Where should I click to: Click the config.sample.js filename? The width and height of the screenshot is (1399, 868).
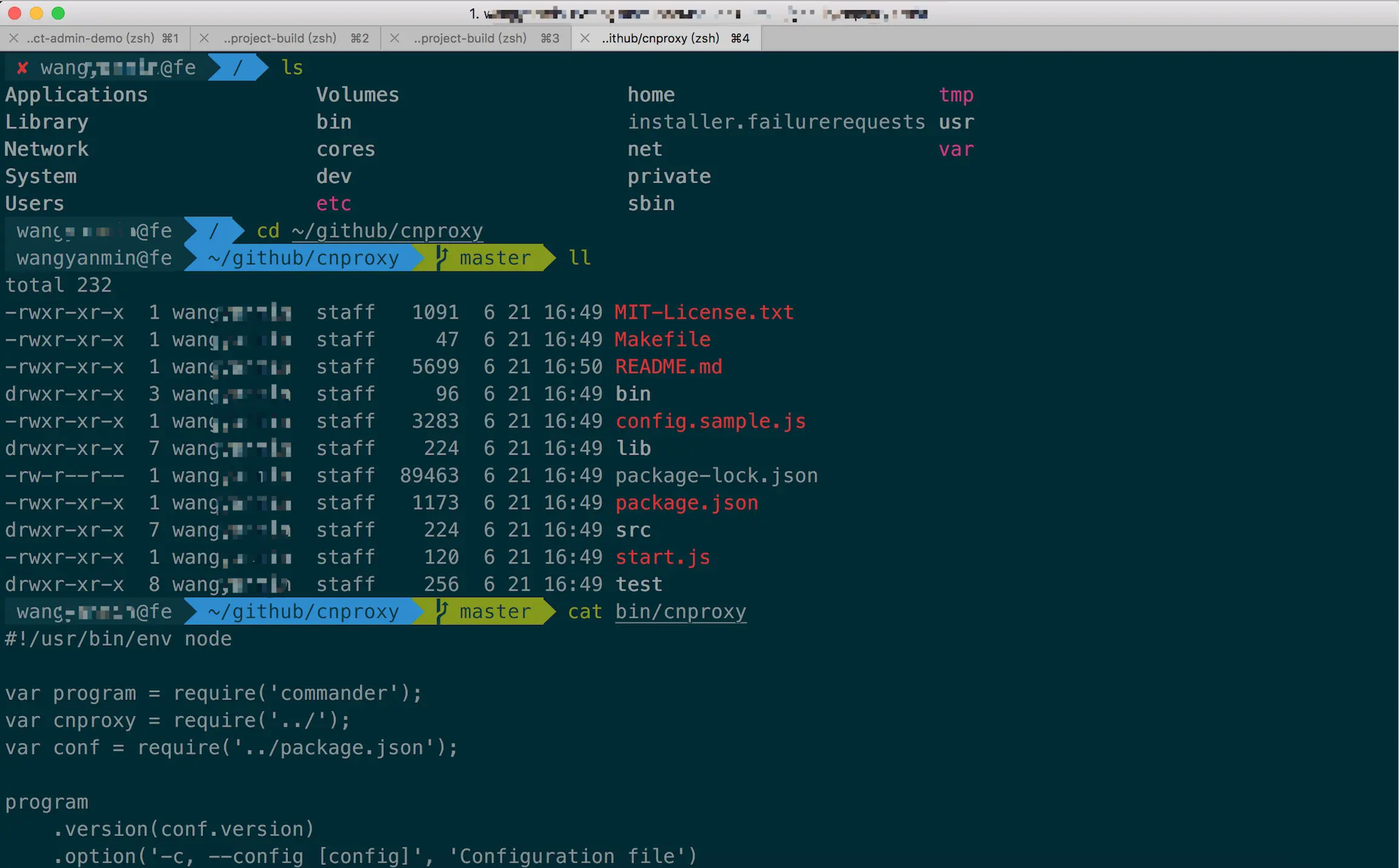tap(710, 421)
